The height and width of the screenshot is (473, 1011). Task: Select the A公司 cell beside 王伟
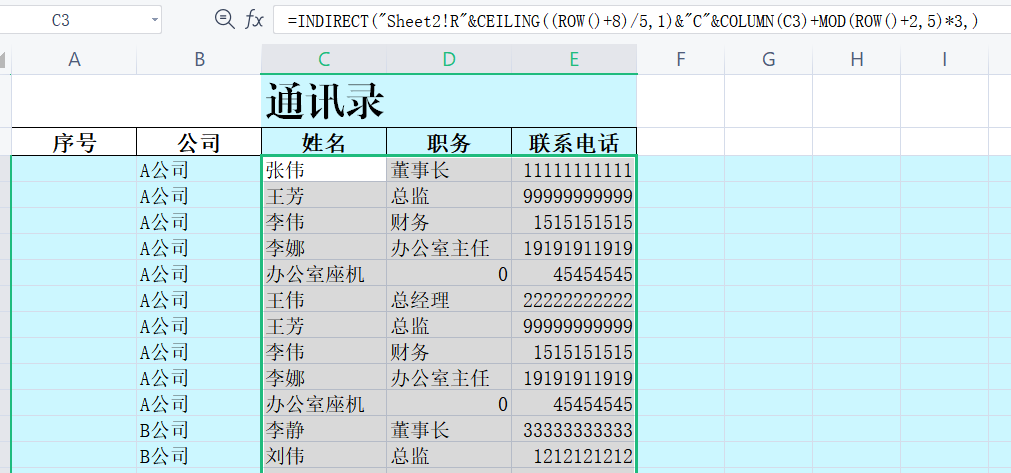click(x=199, y=300)
